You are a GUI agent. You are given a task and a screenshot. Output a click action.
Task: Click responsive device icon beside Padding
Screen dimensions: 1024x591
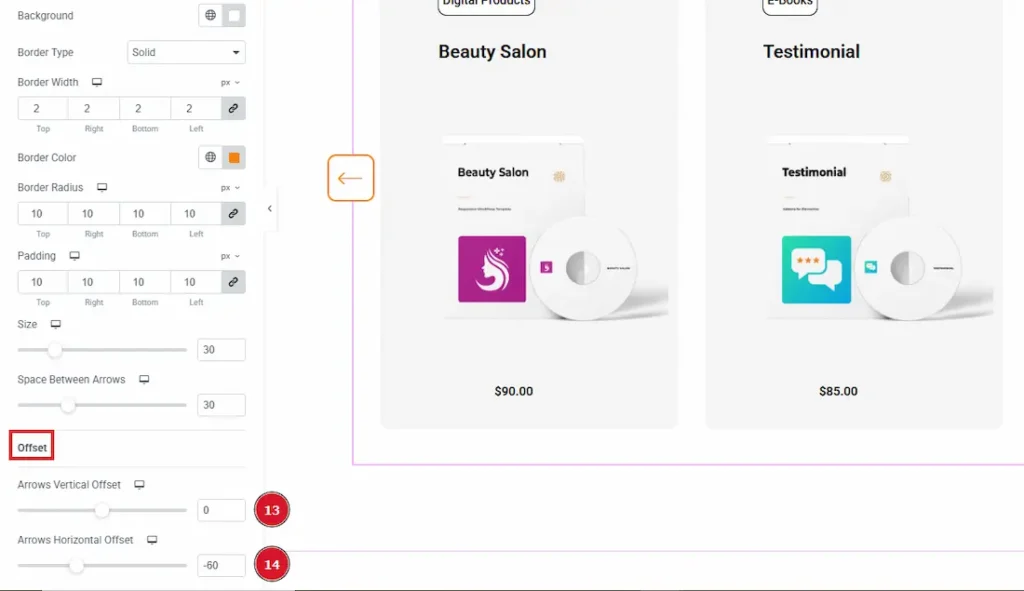point(74,256)
